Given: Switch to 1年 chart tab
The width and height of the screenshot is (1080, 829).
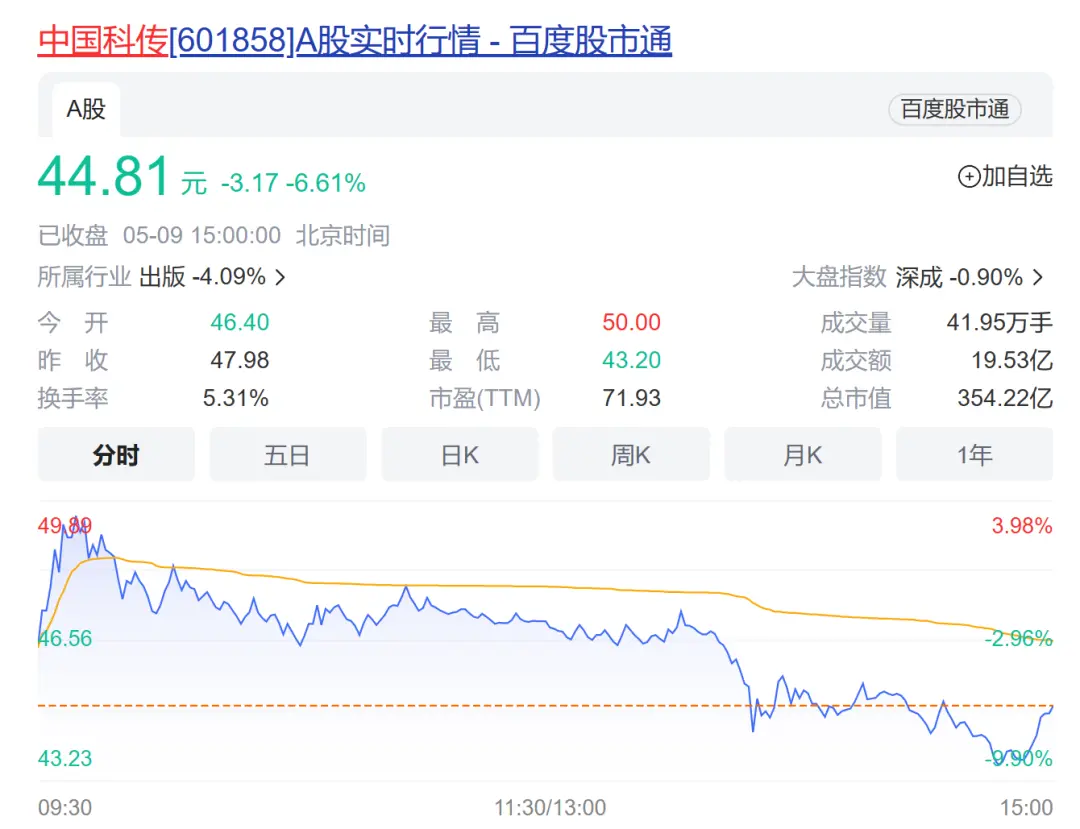Looking at the screenshot, I should click(x=975, y=454).
